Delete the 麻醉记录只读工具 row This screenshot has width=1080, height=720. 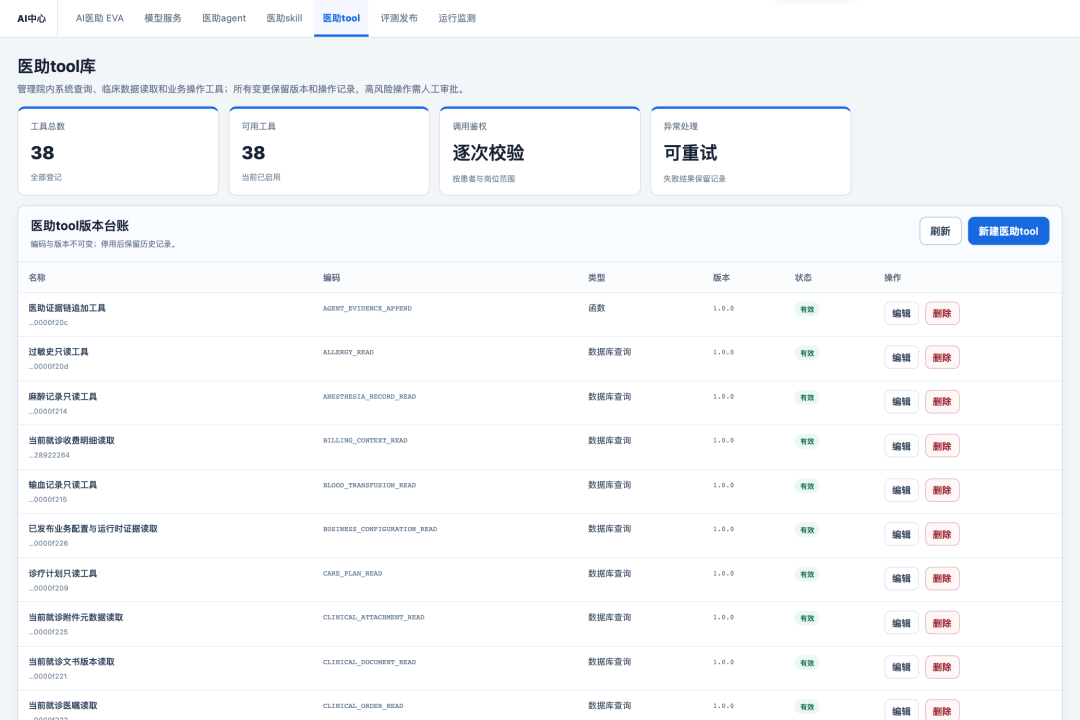pyautogui.click(x=942, y=402)
